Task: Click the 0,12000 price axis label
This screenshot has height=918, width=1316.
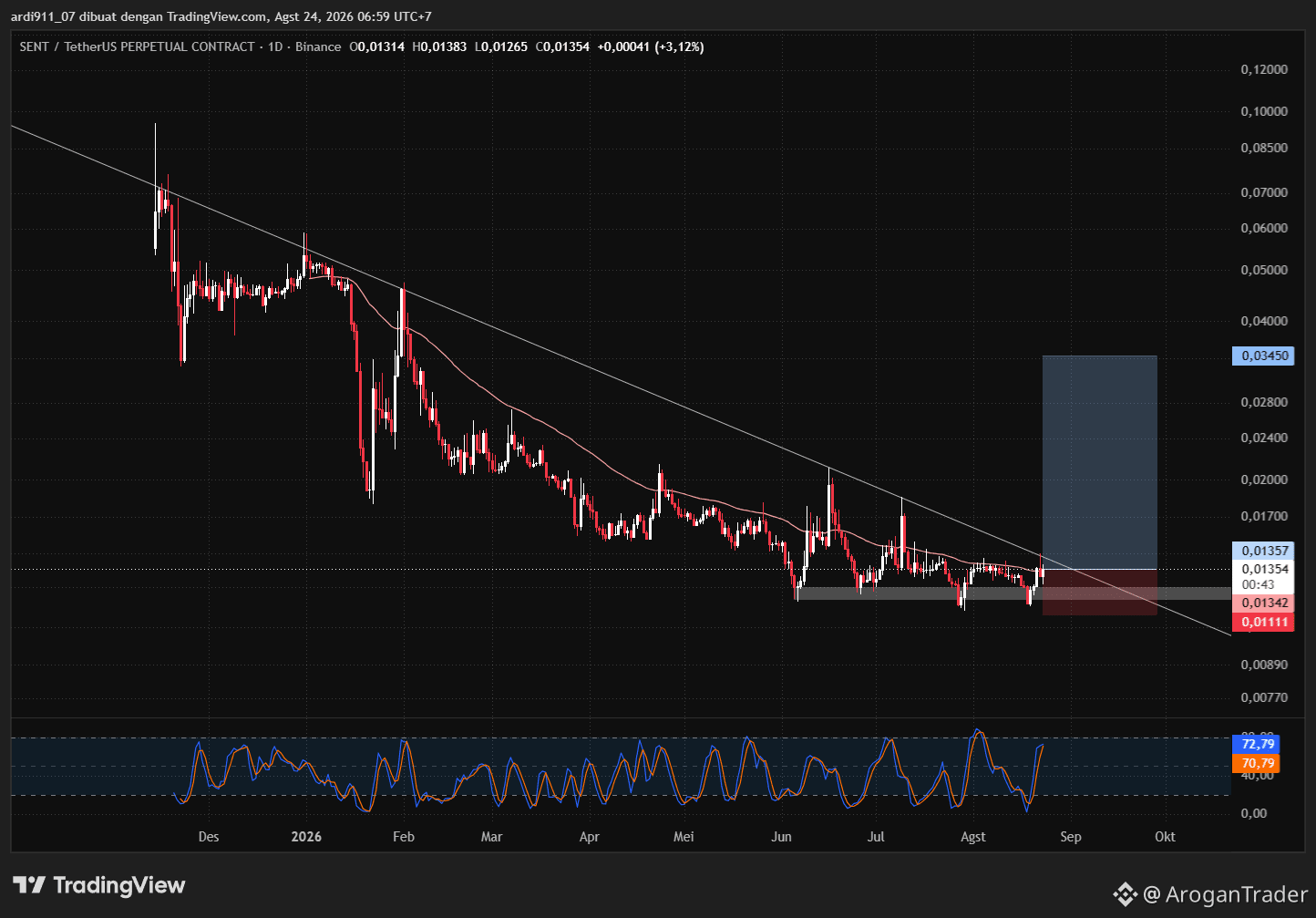Action: 1265,69
